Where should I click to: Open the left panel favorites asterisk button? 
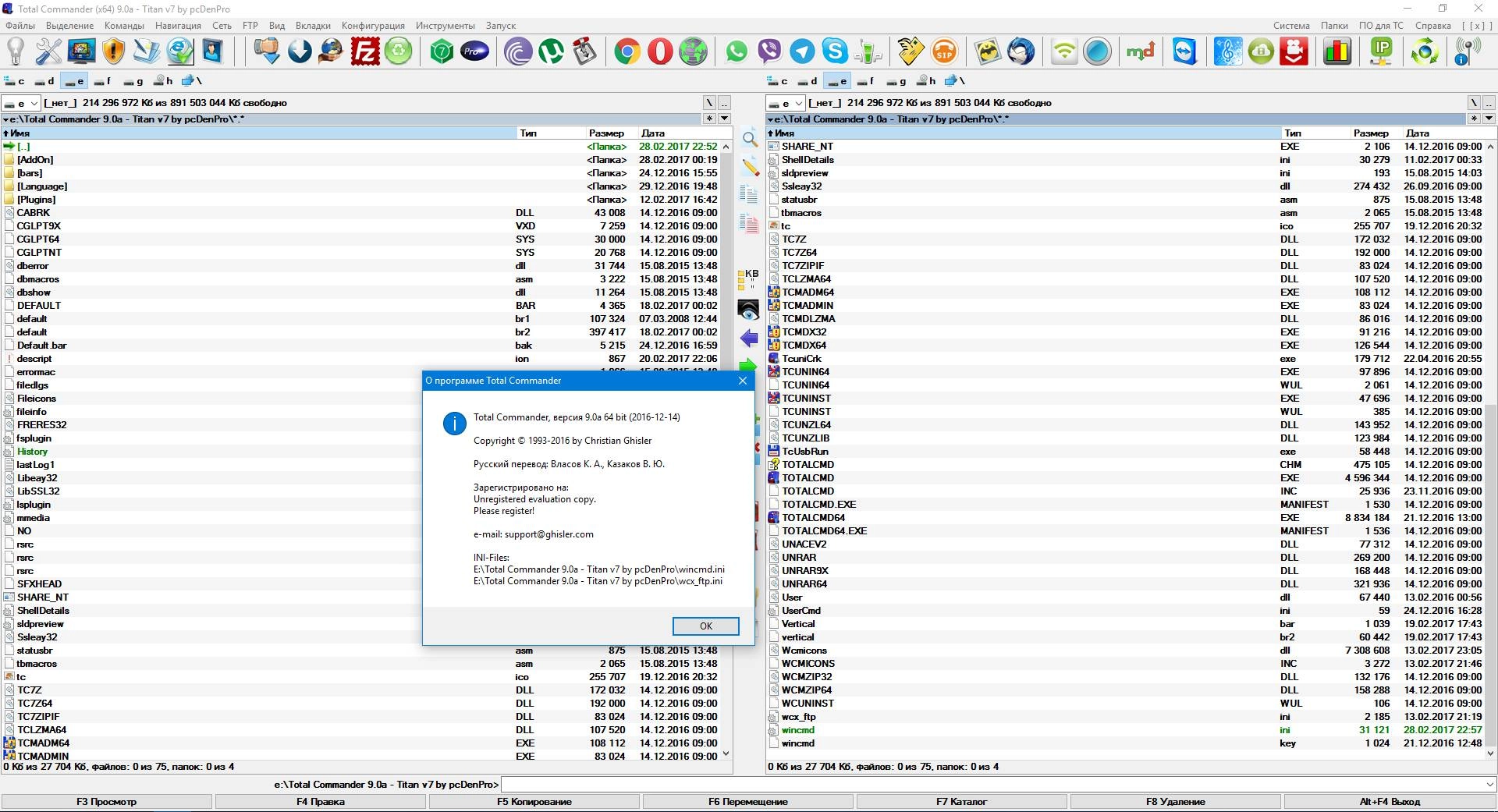coord(710,119)
